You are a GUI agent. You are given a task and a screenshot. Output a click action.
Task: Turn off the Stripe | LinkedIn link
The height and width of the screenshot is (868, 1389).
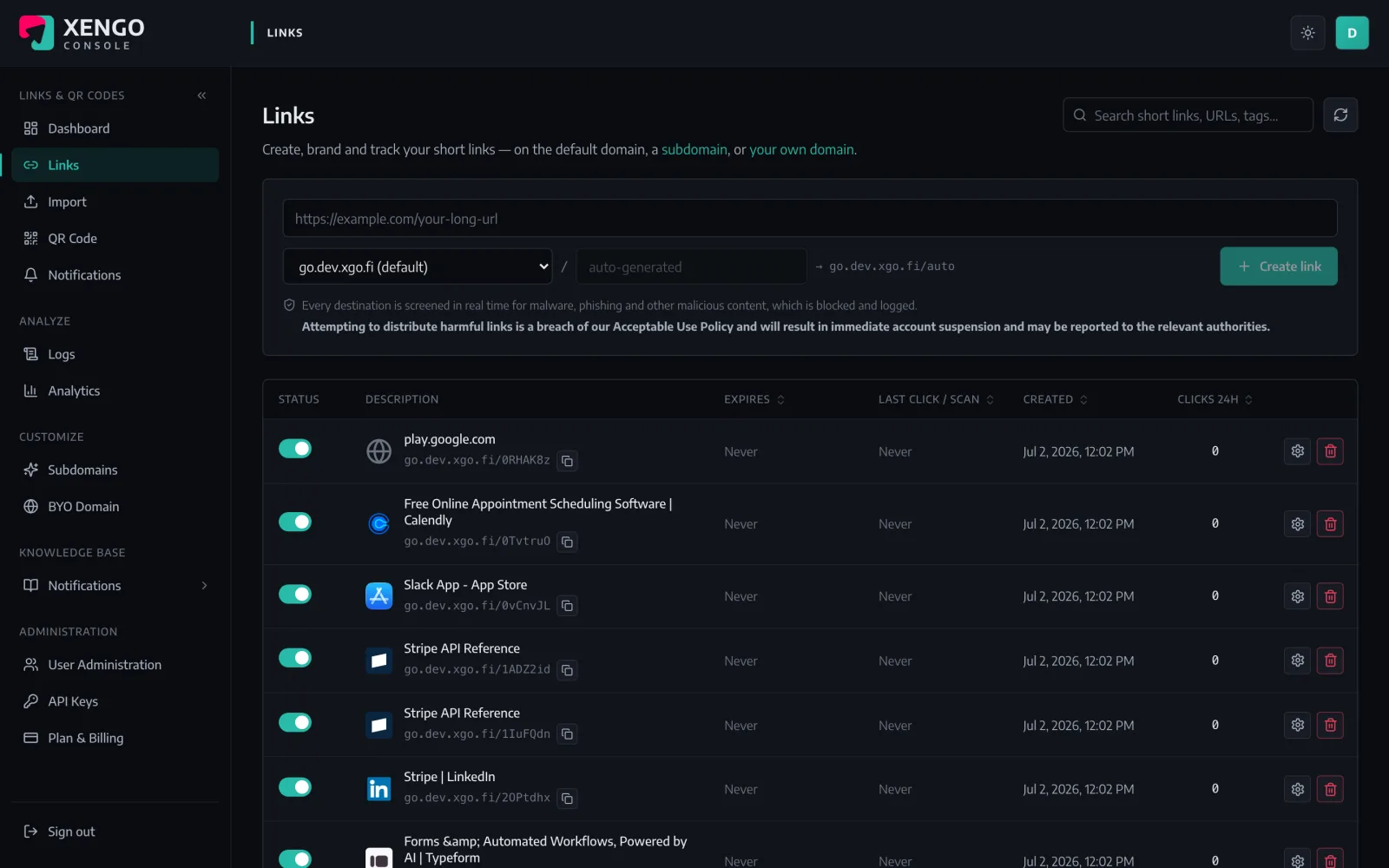295,787
